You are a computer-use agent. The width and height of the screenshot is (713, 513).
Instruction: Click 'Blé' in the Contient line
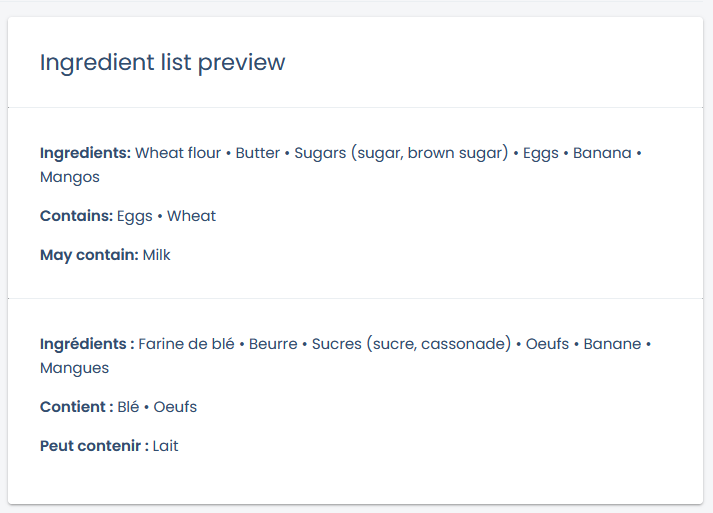pos(128,407)
